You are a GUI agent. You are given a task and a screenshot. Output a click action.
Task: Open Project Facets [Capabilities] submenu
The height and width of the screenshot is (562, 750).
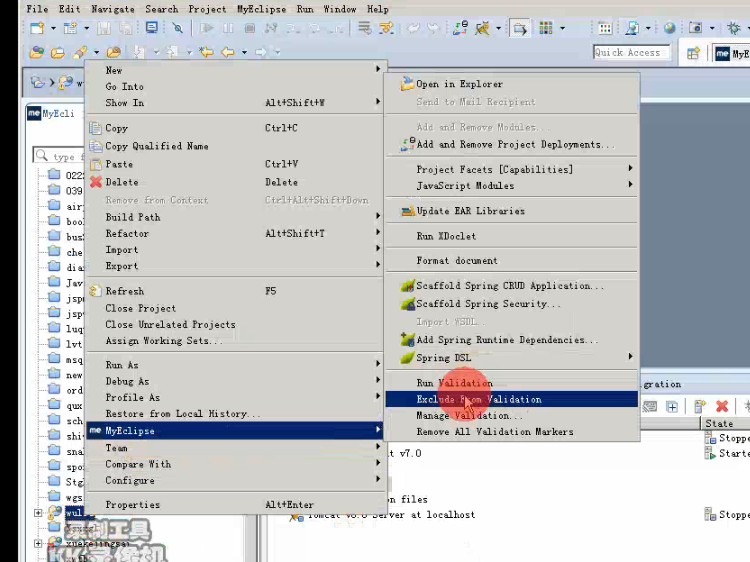512,169
